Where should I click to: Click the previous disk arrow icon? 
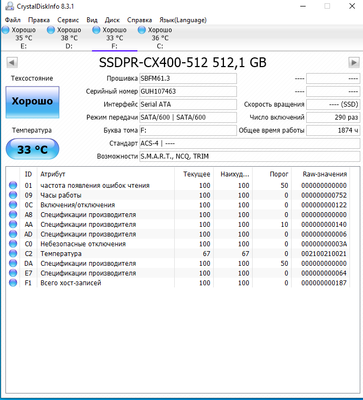pyautogui.click(x=12, y=62)
